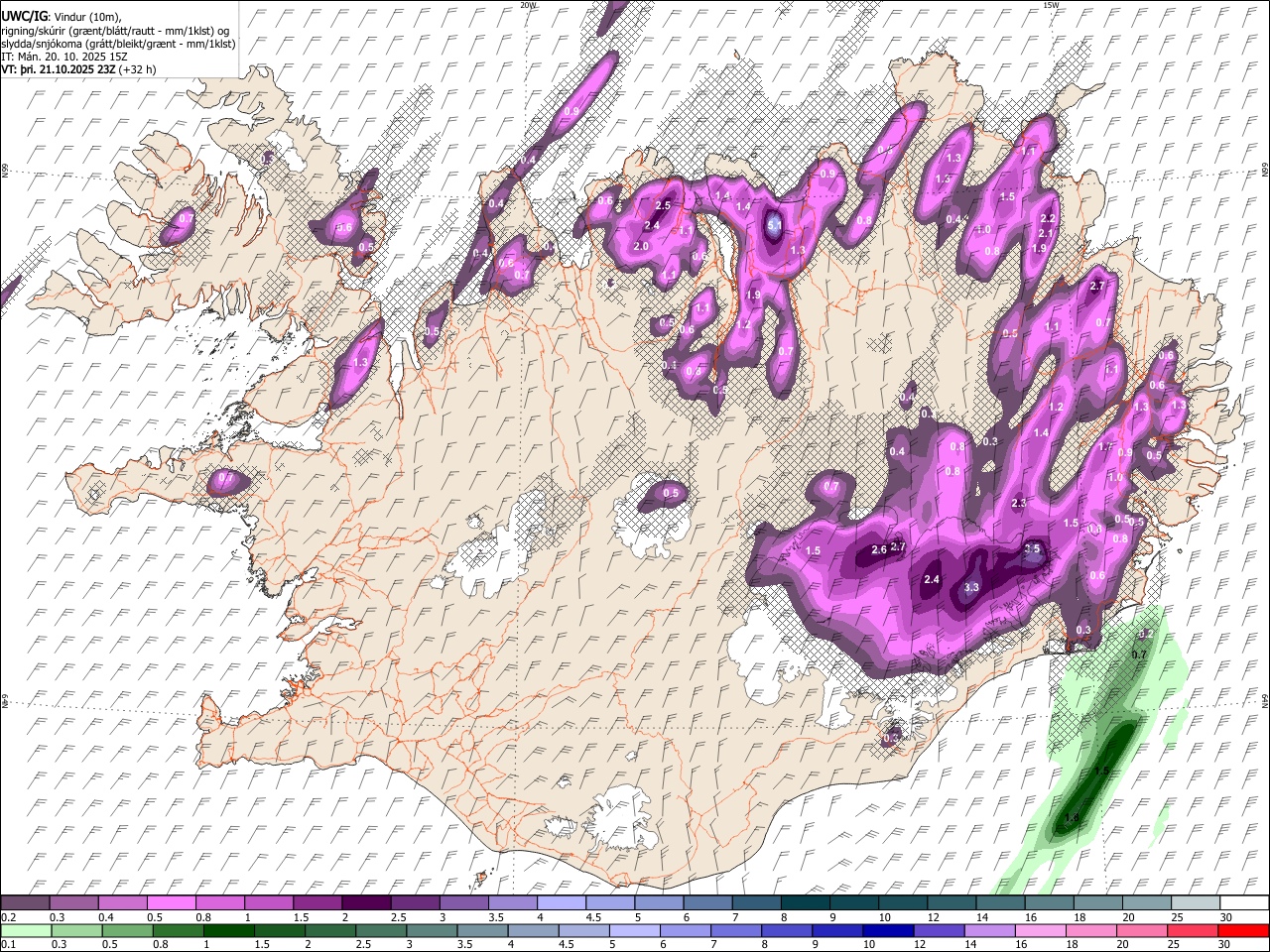Screen dimensions: 1270x952
Task: Click the '1.5' rain value in green offshore band
Action: coord(1100,771)
